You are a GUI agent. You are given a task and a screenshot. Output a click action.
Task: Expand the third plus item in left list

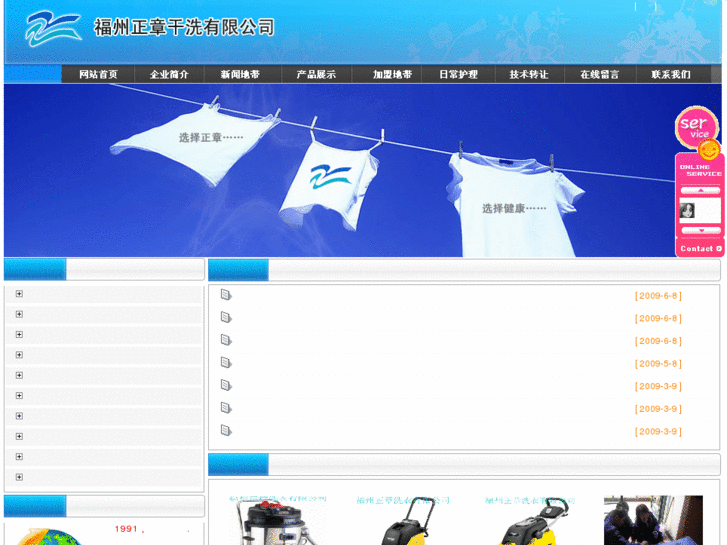pyautogui.click(x=19, y=334)
